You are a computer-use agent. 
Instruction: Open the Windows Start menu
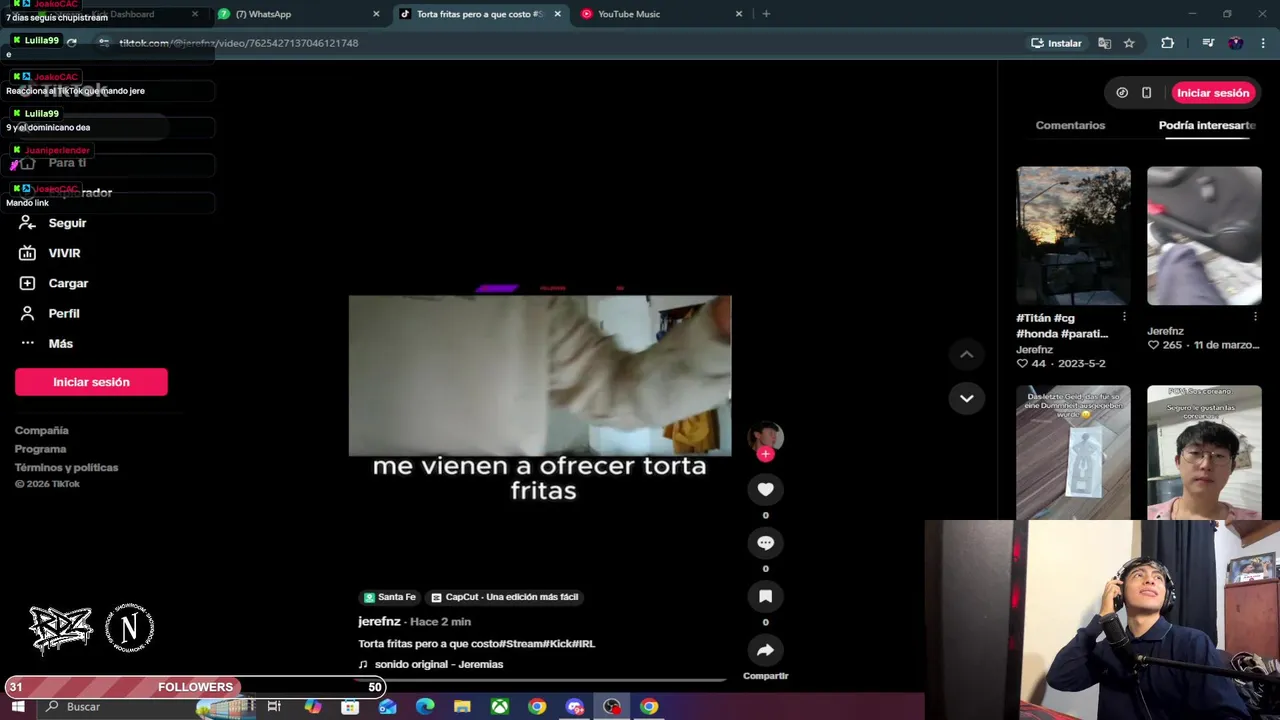tap(18, 706)
